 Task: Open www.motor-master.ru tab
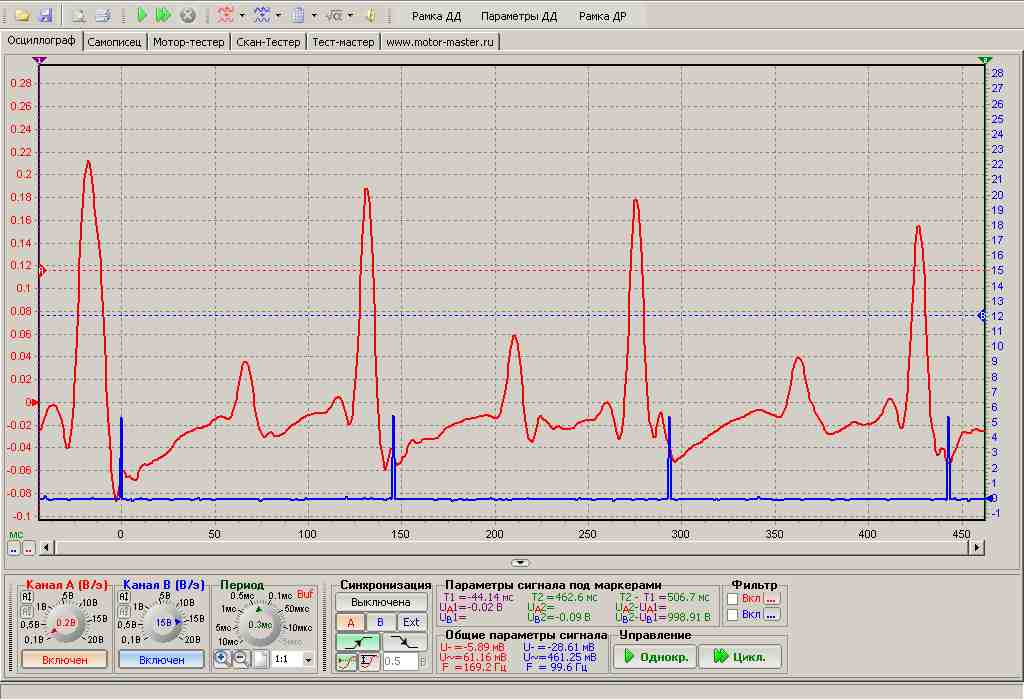coord(440,42)
